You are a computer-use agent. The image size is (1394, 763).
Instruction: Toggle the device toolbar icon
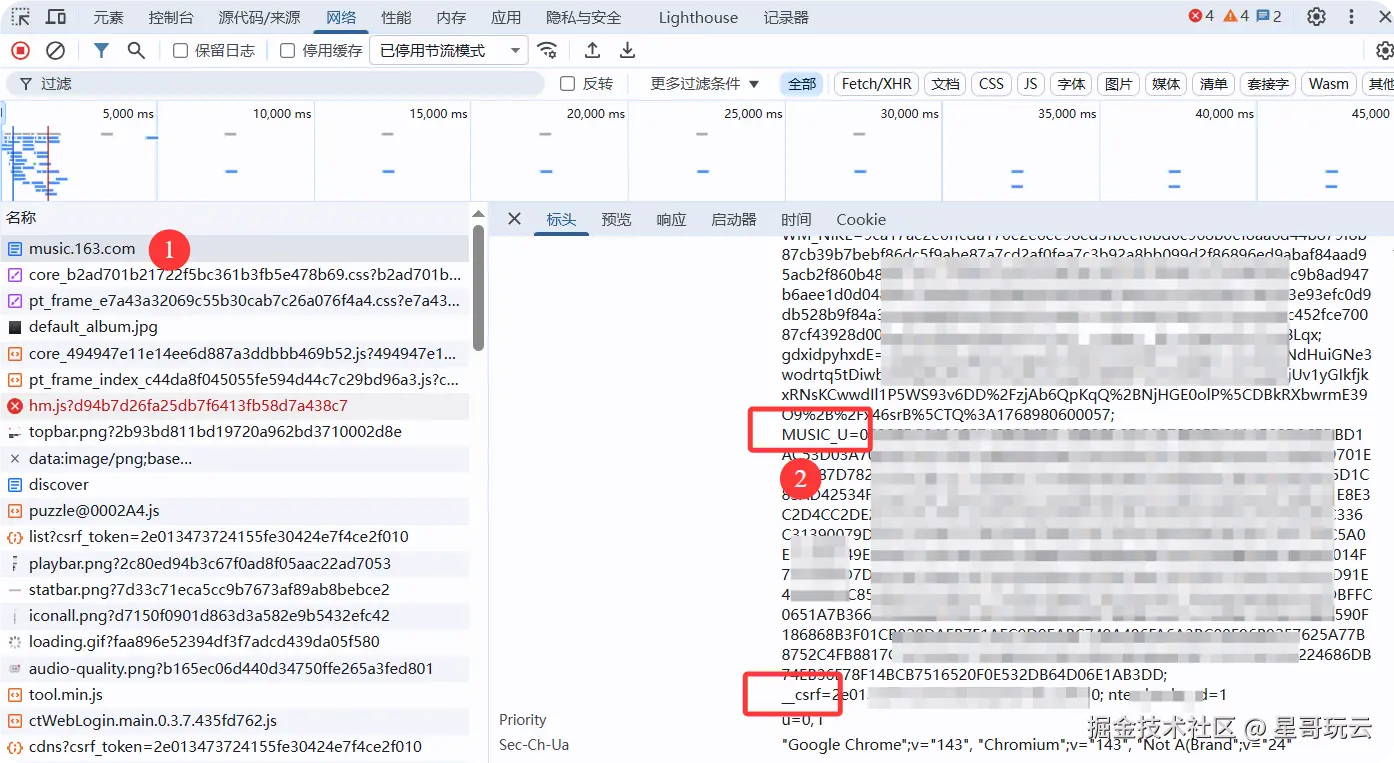(x=56, y=17)
